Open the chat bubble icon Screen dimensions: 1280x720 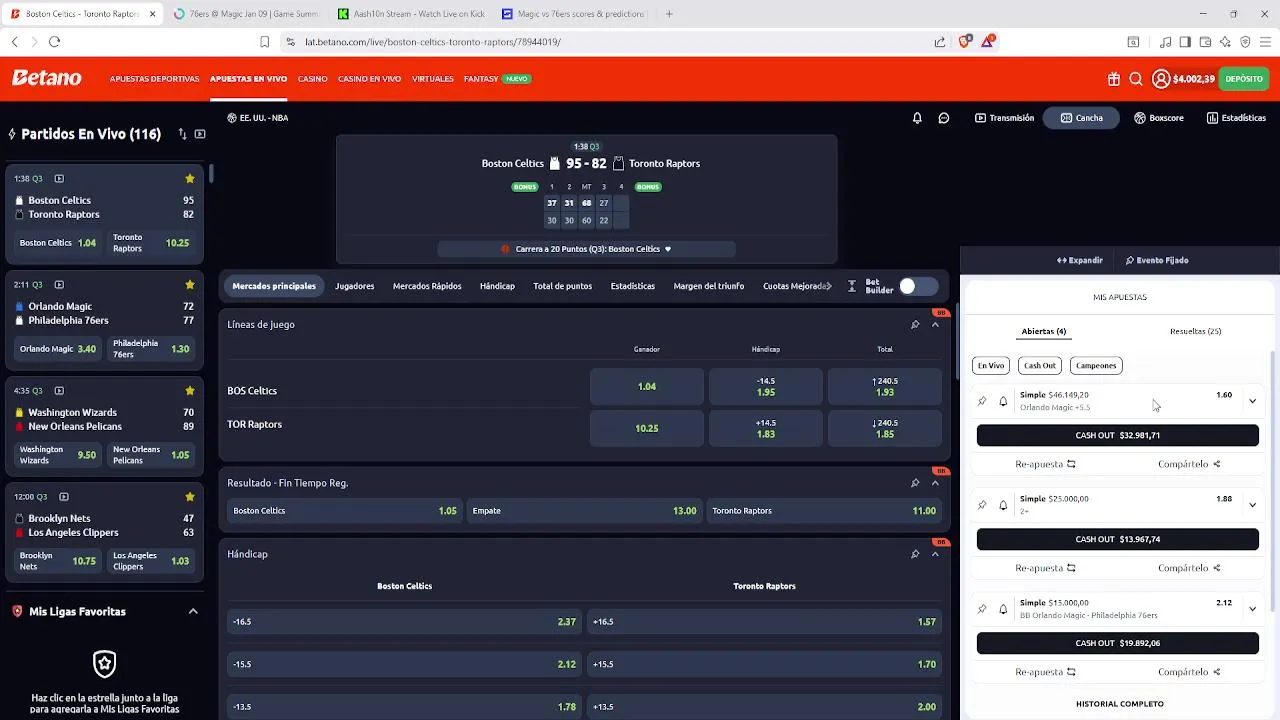tap(943, 118)
